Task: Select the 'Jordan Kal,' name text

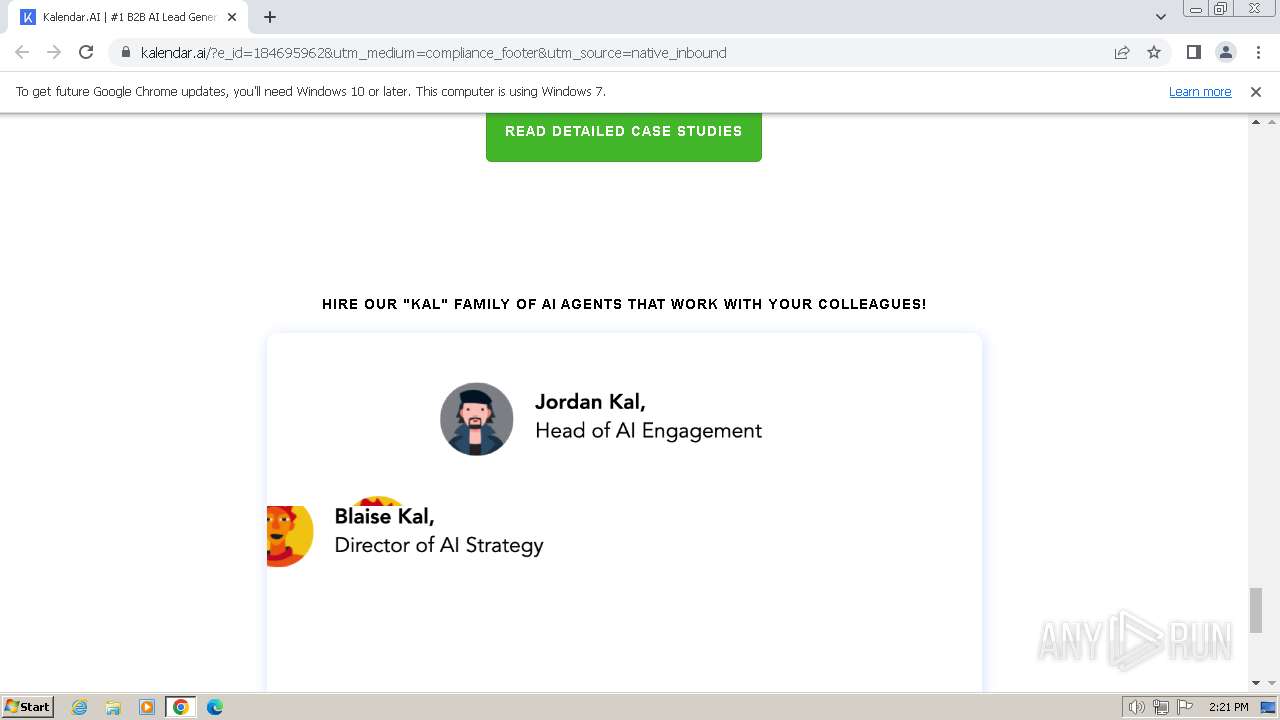Action: pyautogui.click(x=590, y=402)
